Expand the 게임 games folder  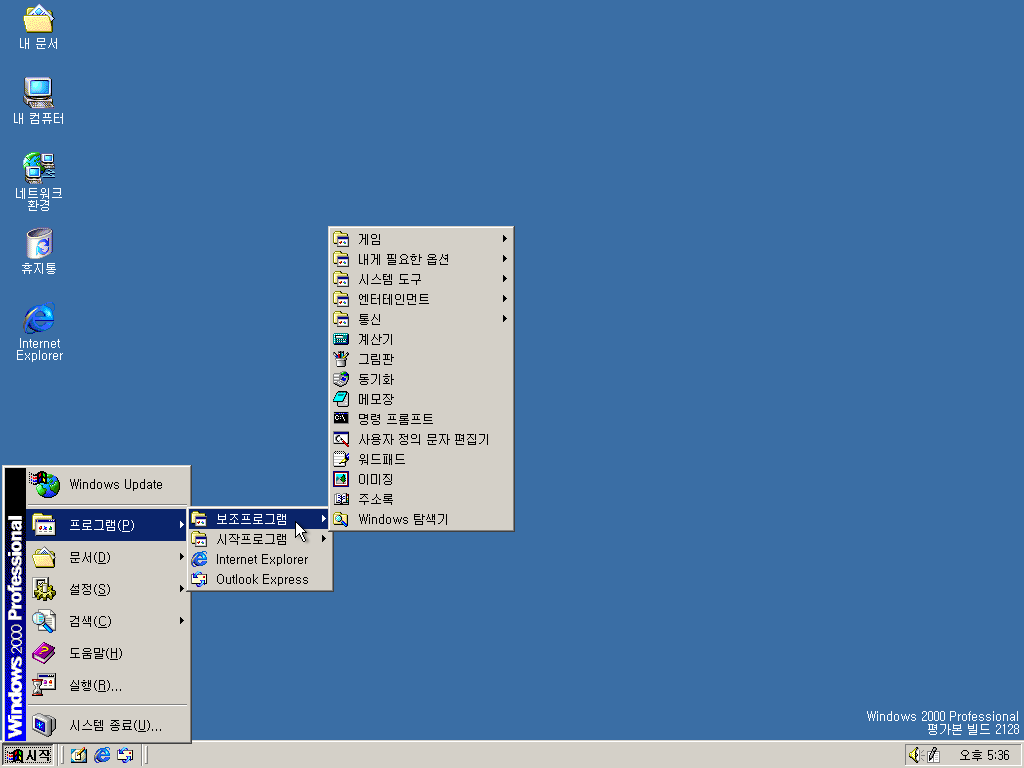[421, 239]
